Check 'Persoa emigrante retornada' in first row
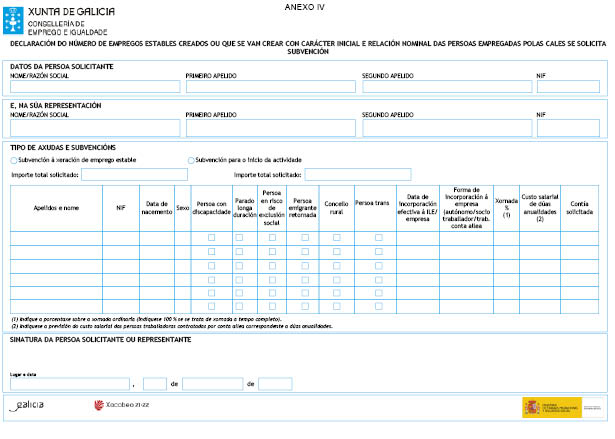 [x=304, y=237]
